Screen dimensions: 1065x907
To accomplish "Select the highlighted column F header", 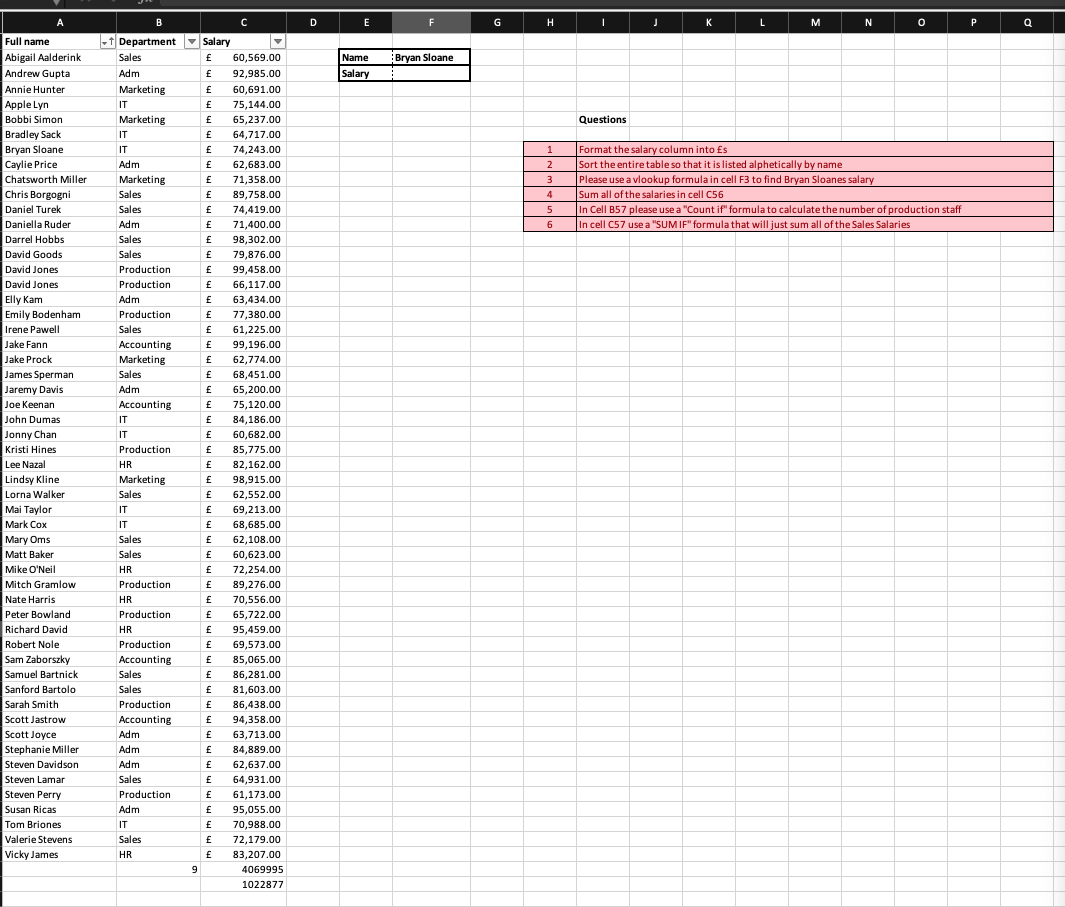I will (x=430, y=21).
